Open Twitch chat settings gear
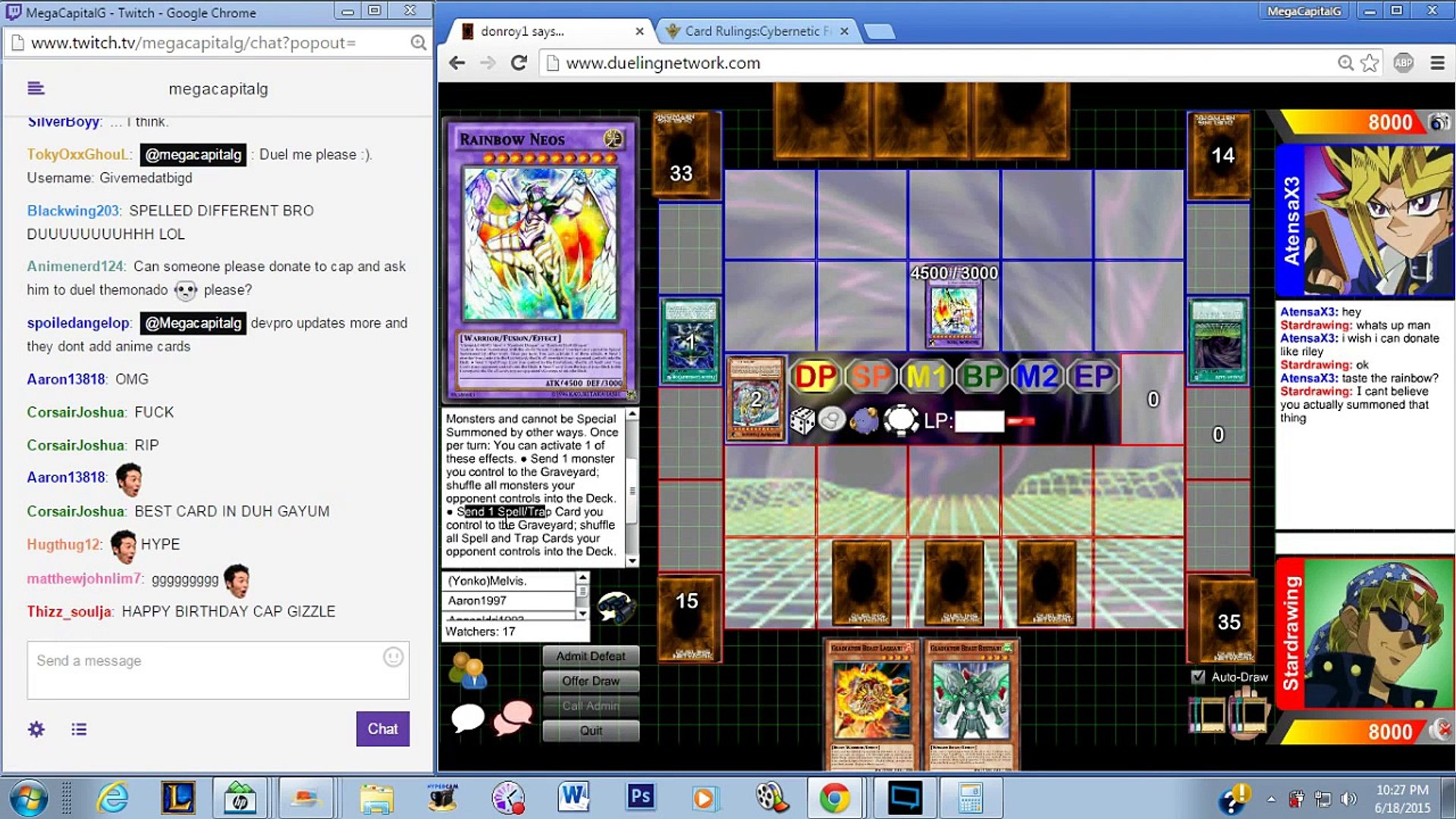 tap(36, 730)
